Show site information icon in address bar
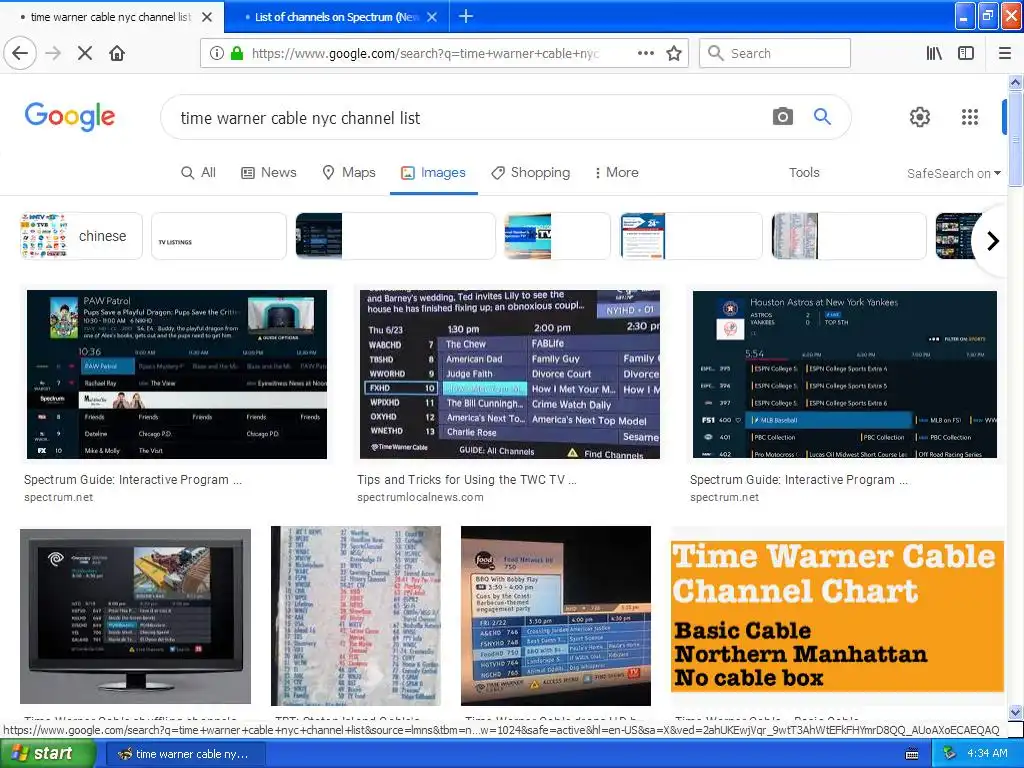This screenshot has width=1024, height=768. click(x=217, y=53)
